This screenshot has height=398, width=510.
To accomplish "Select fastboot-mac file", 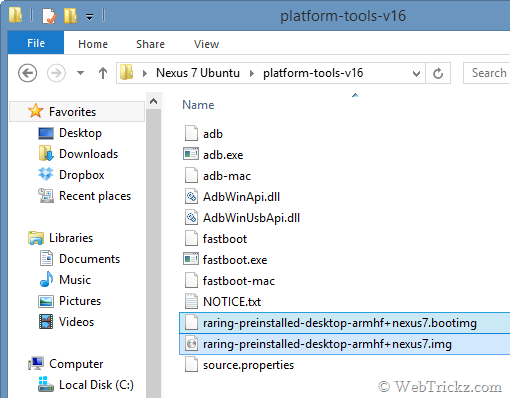I will coord(239,281).
